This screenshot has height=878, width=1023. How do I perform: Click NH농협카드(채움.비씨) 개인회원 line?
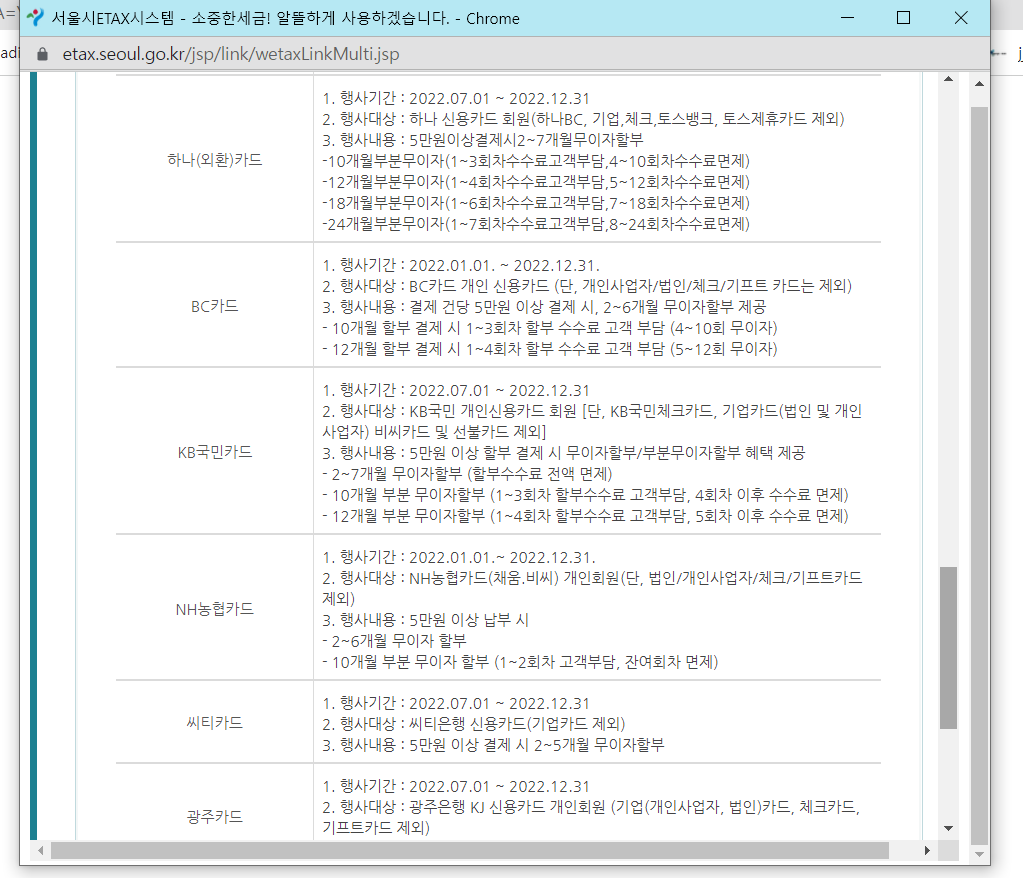click(592, 588)
